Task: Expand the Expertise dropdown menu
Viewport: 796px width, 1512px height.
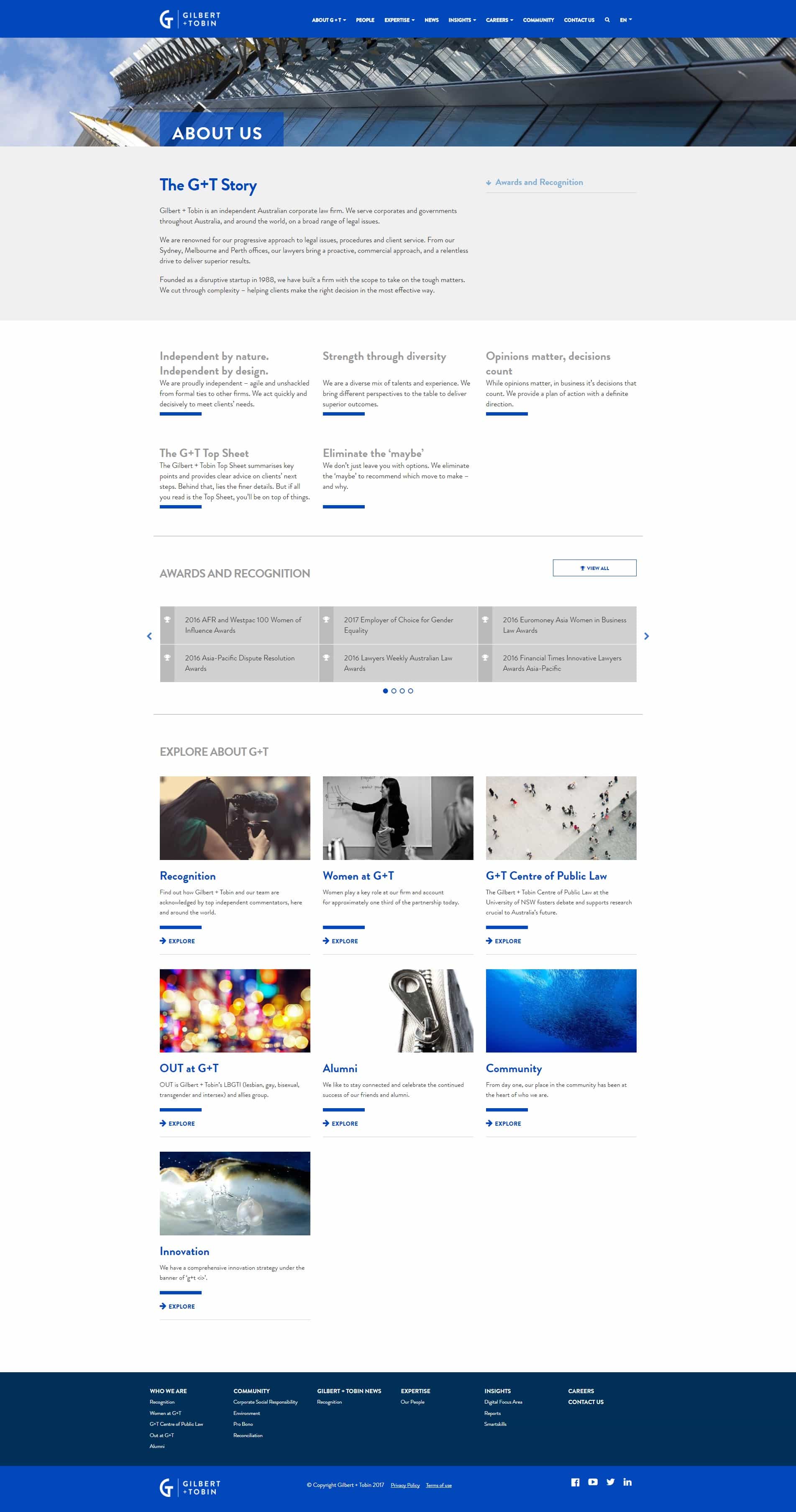Action: (x=399, y=20)
